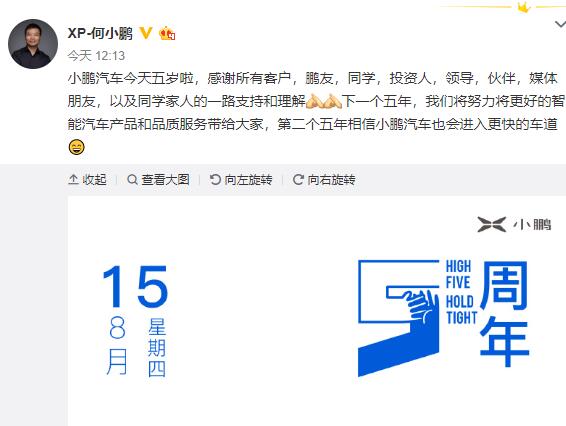Click the gold V verified badge
The image size is (566, 426).
[146, 33]
